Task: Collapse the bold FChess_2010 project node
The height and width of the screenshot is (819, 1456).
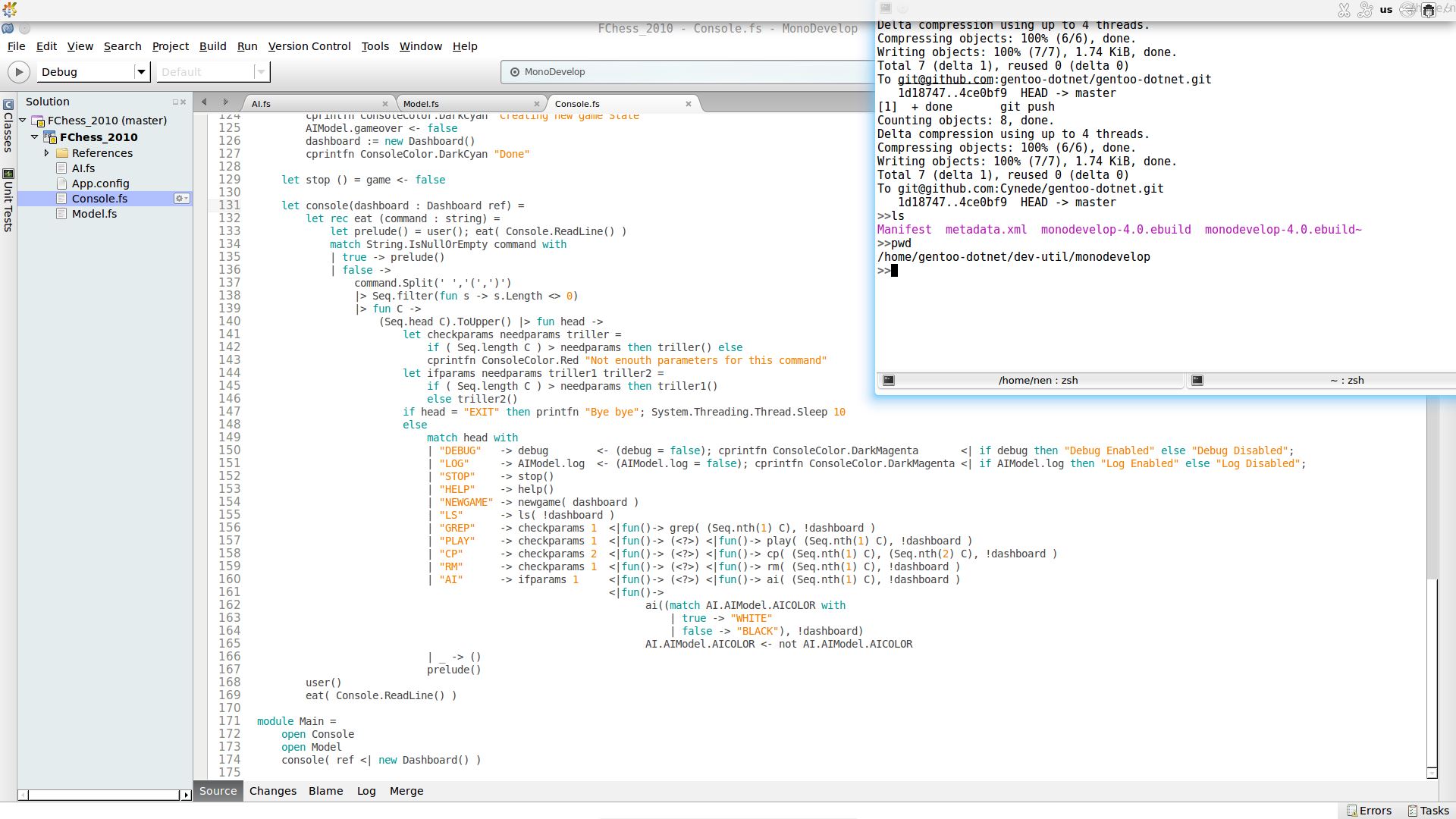Action: coord(35,137)
